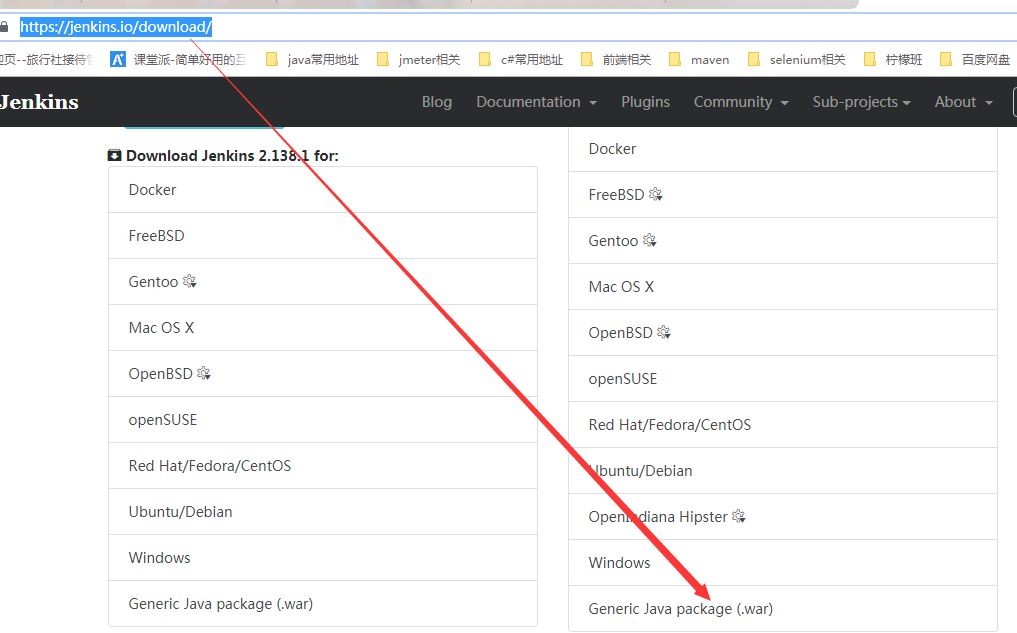The width and height of the screenshot is (1017, 633).
Task: Open the selenium相关 bookmark folder
Action: 796,60
